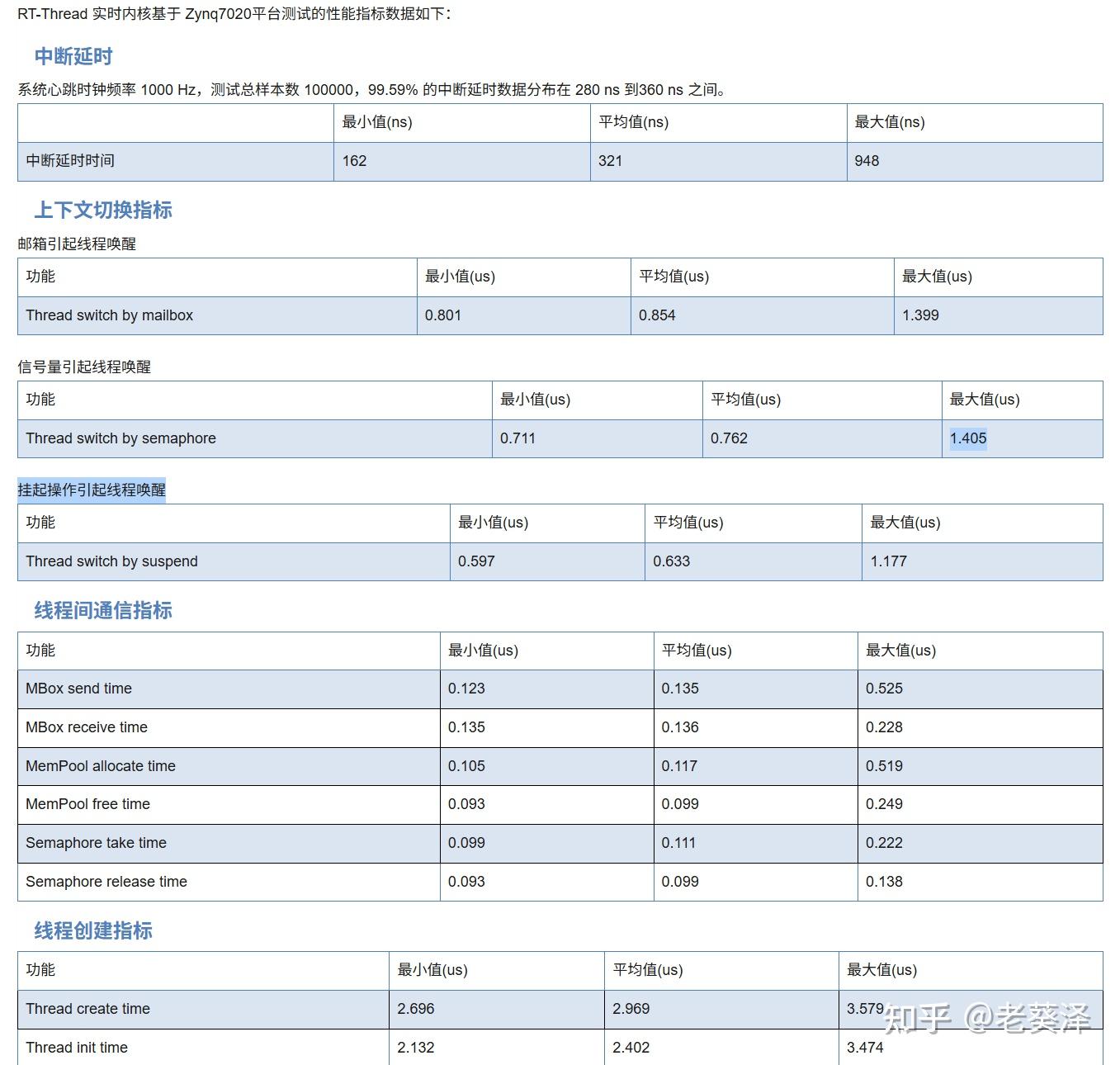The height and width of the screenshot is (1065, 1120).
Task: Select the highlighted 挂起操作引起线程唤醒 label
Action: click(92, 490)
